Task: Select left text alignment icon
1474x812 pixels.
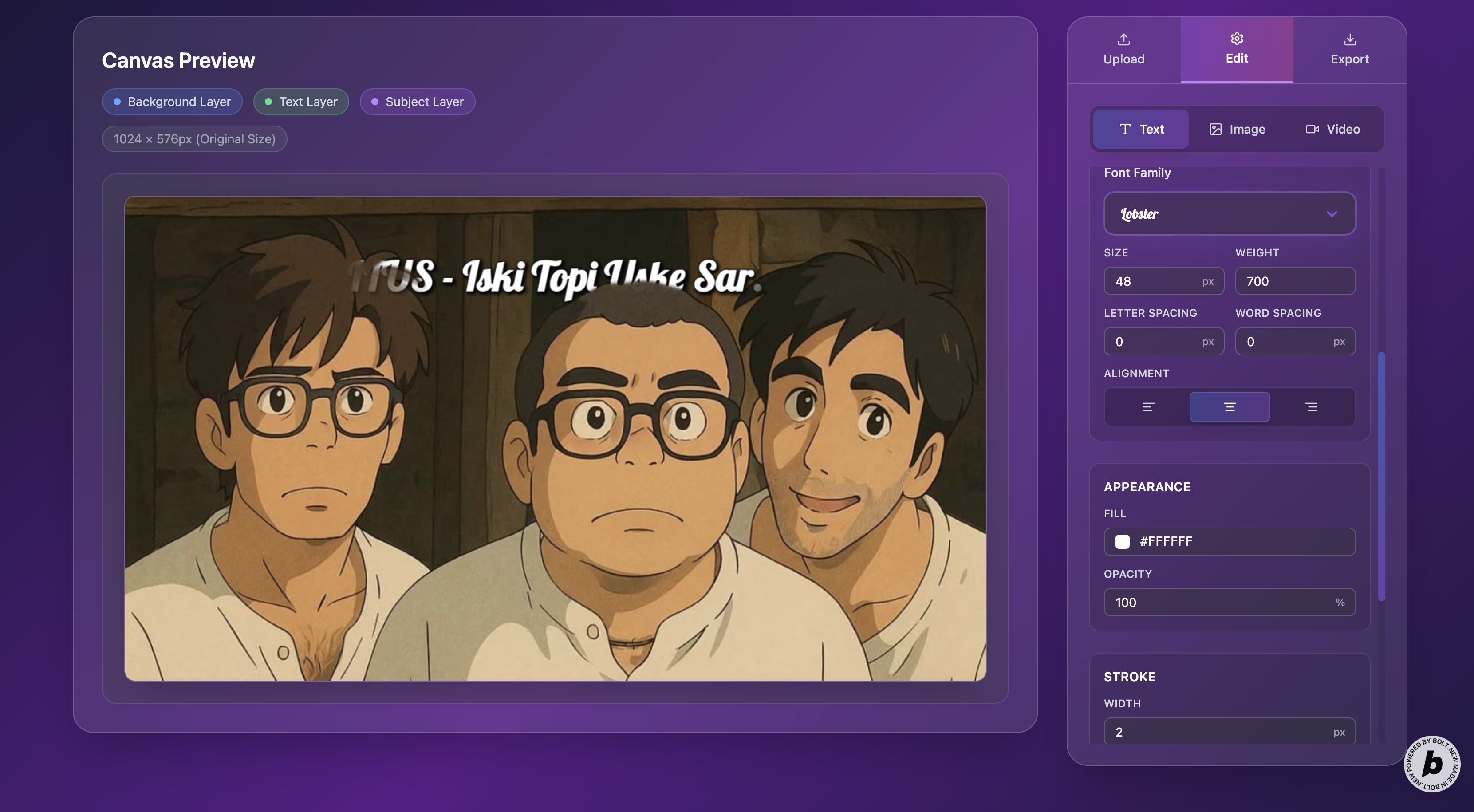Action: click(1148, 407)
